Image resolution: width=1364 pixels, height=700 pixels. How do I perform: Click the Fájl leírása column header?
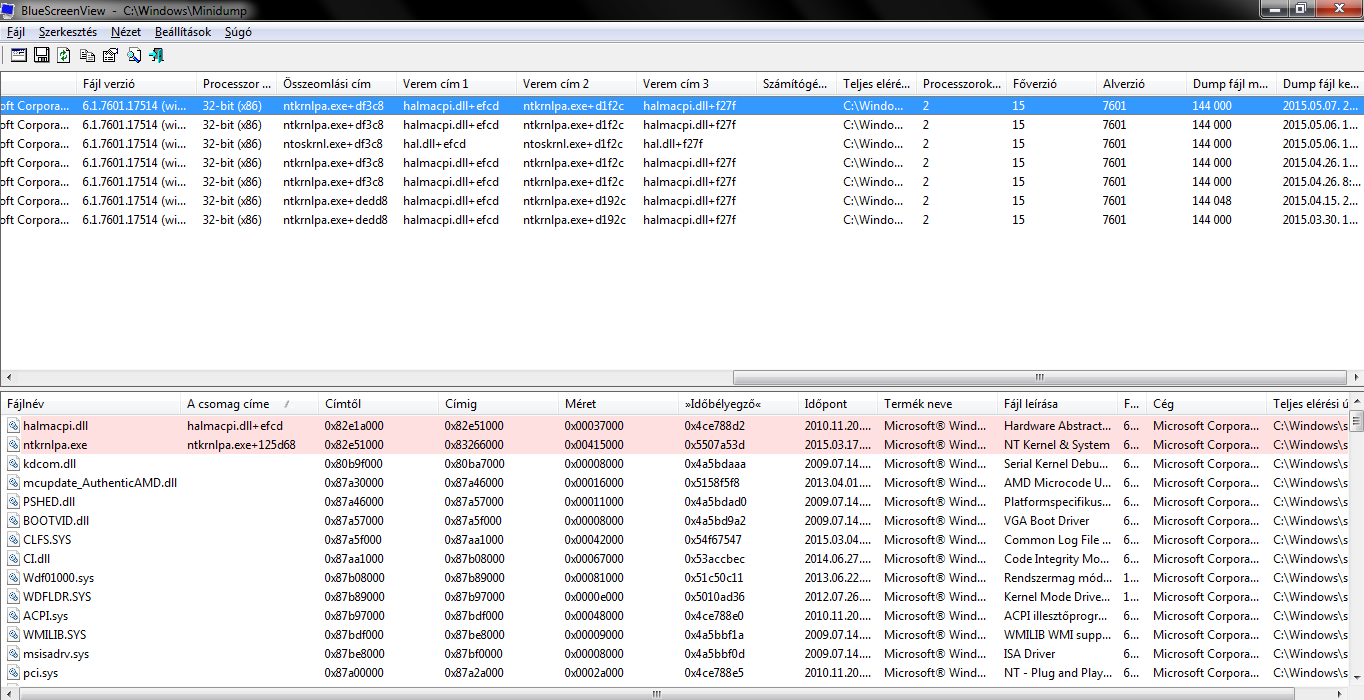tap(1058, 404)
